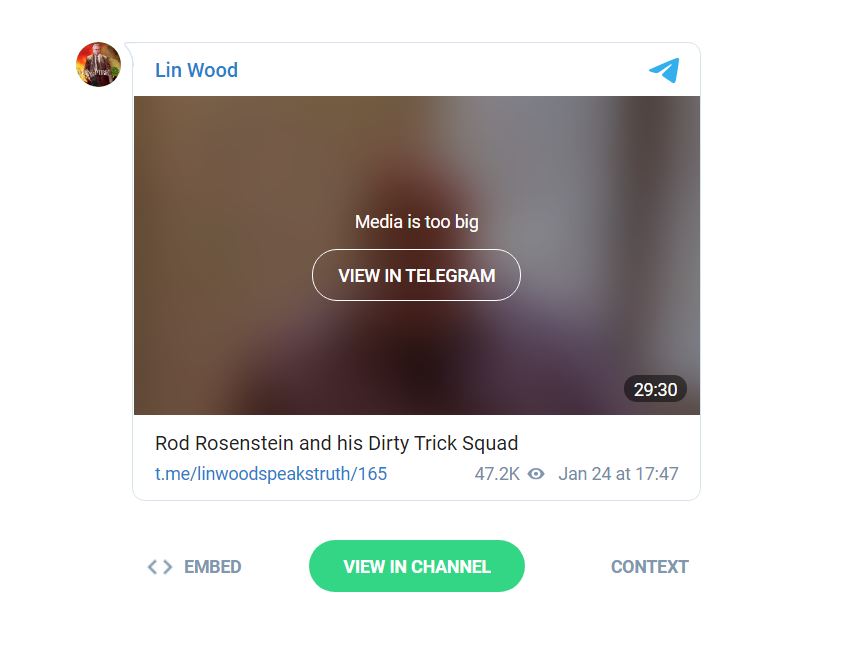Open the Lin Wood channel name link

pos(196,70)
